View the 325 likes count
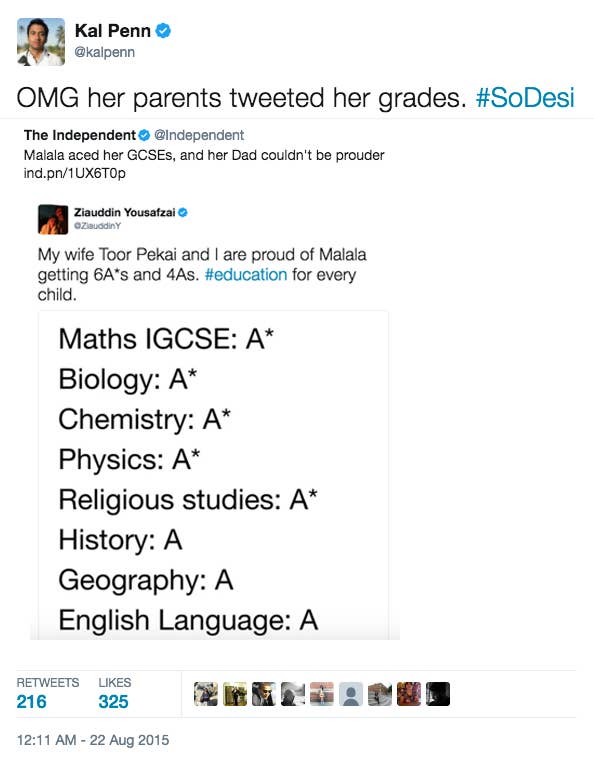594x757 pixels. pyautogui.click(x=113, y=701)
